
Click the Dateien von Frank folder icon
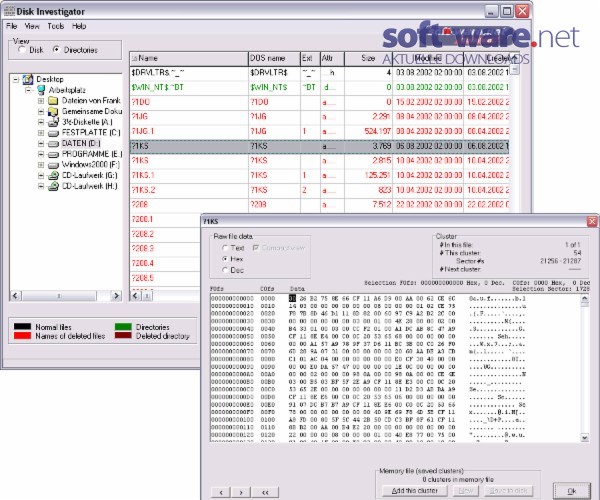coord(53,101)
